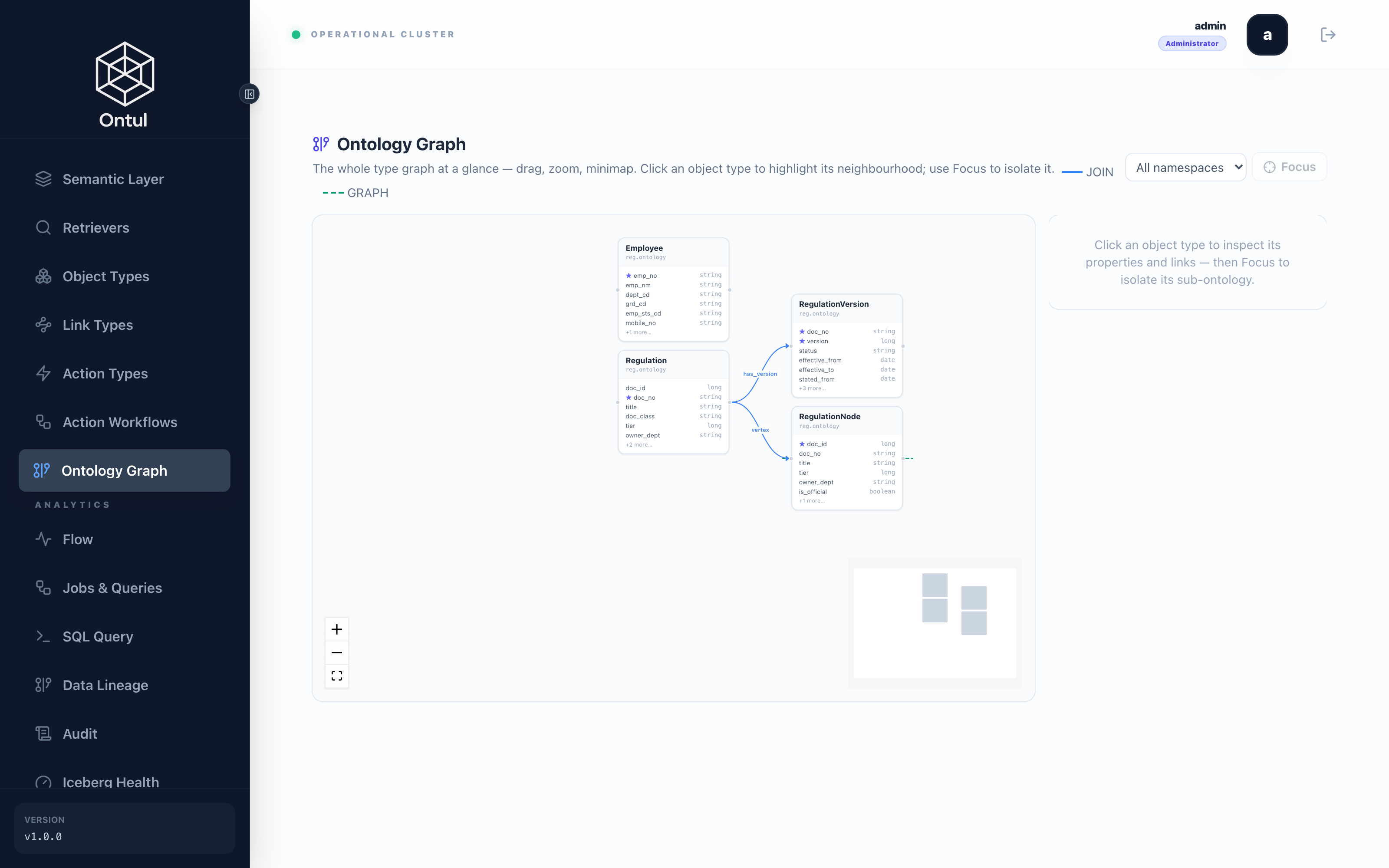1389x868 pixels.
Task: Select the Ontology Graph sidebar icon
Action: pyautogui.click(x=42, y=471)
